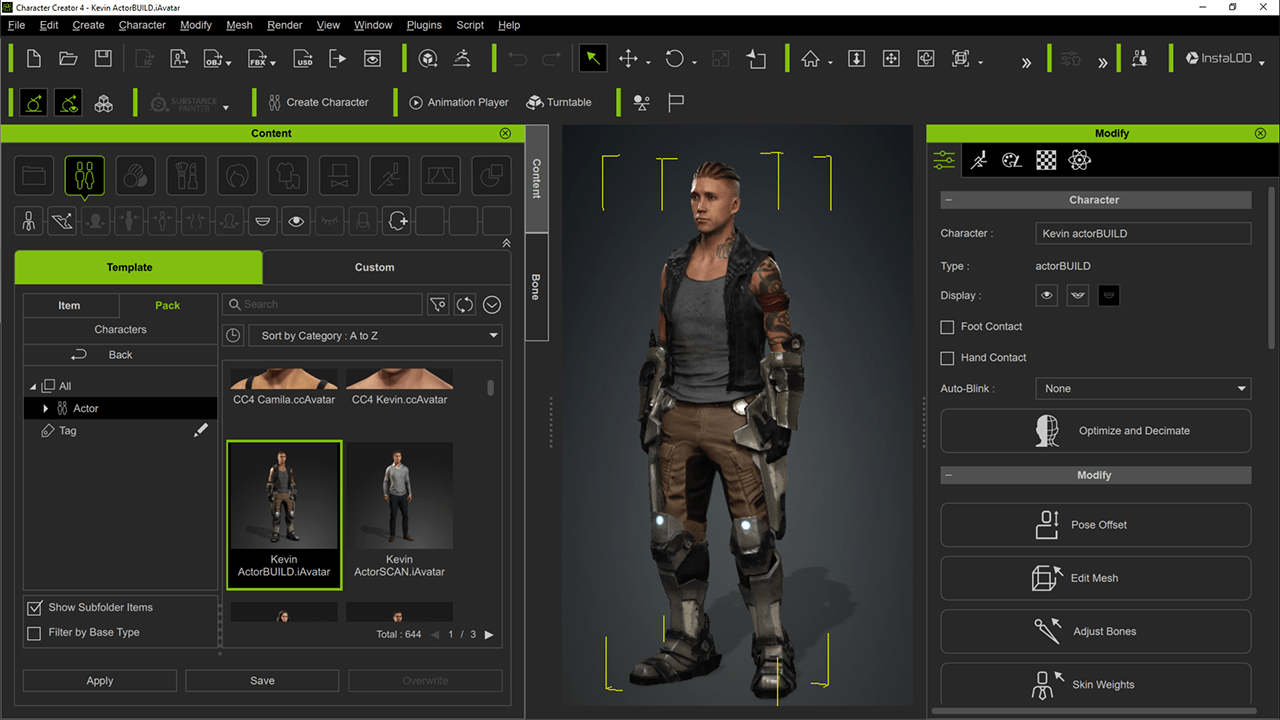
Task: Activate the Rotate transform tool
Action: 675,59
